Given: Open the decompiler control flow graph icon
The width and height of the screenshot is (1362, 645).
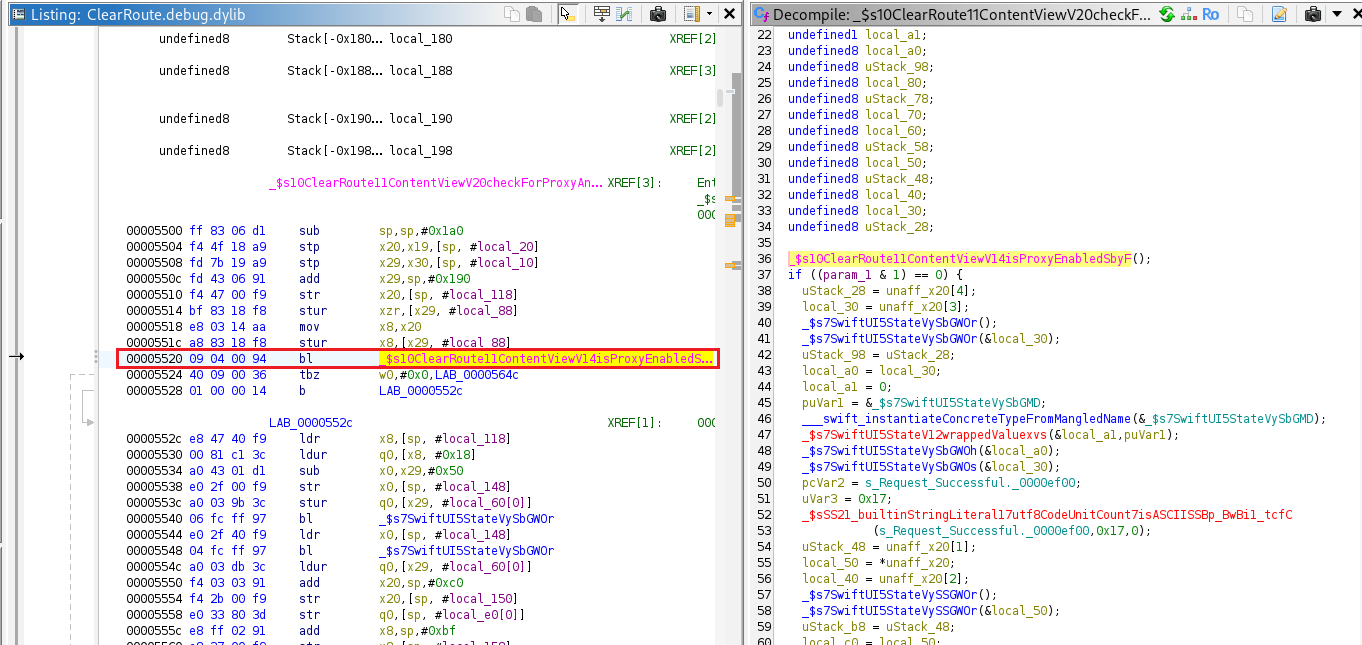Looking at the screenshot, I should (1188, 14).
